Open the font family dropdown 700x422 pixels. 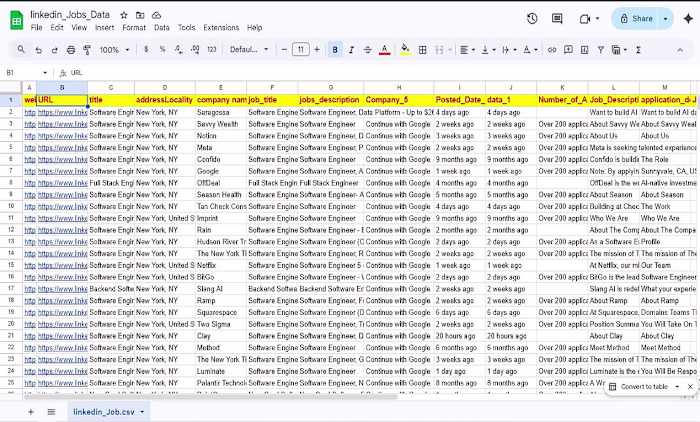pos(249,50)
